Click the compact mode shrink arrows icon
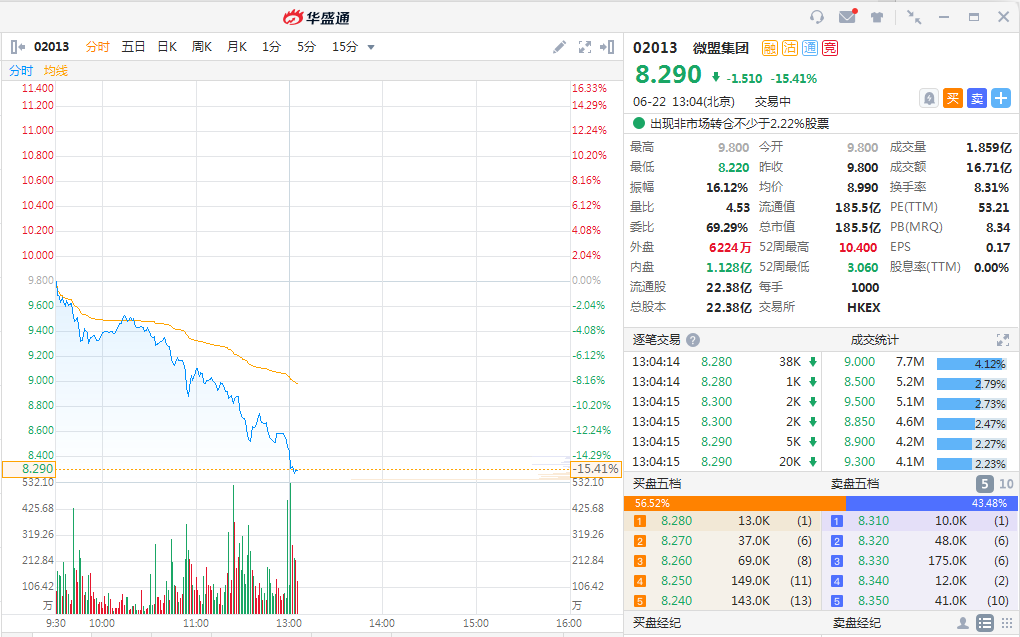 pos(914,17)
